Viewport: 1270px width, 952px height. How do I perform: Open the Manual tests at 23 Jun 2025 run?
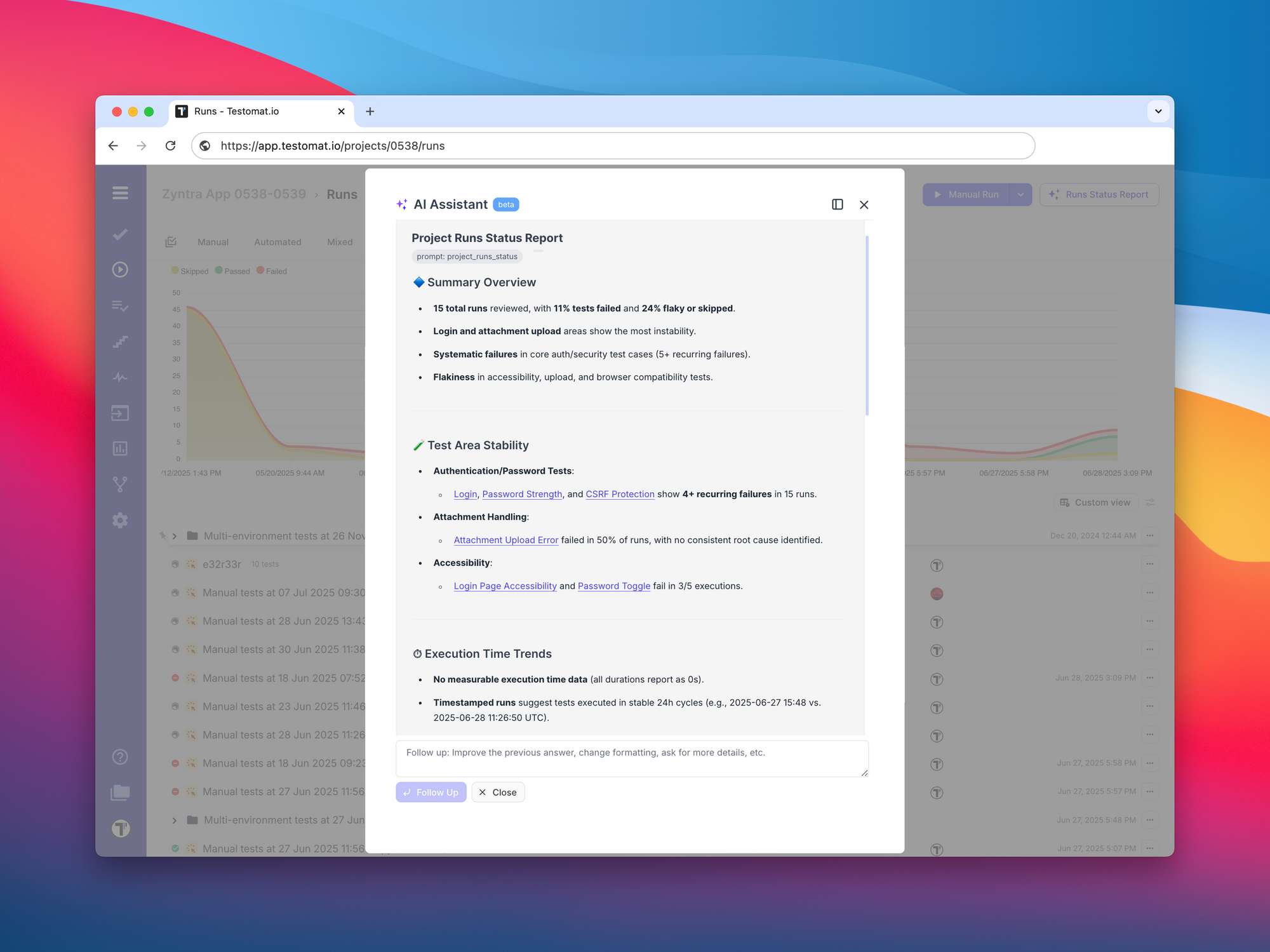point(283,706)
